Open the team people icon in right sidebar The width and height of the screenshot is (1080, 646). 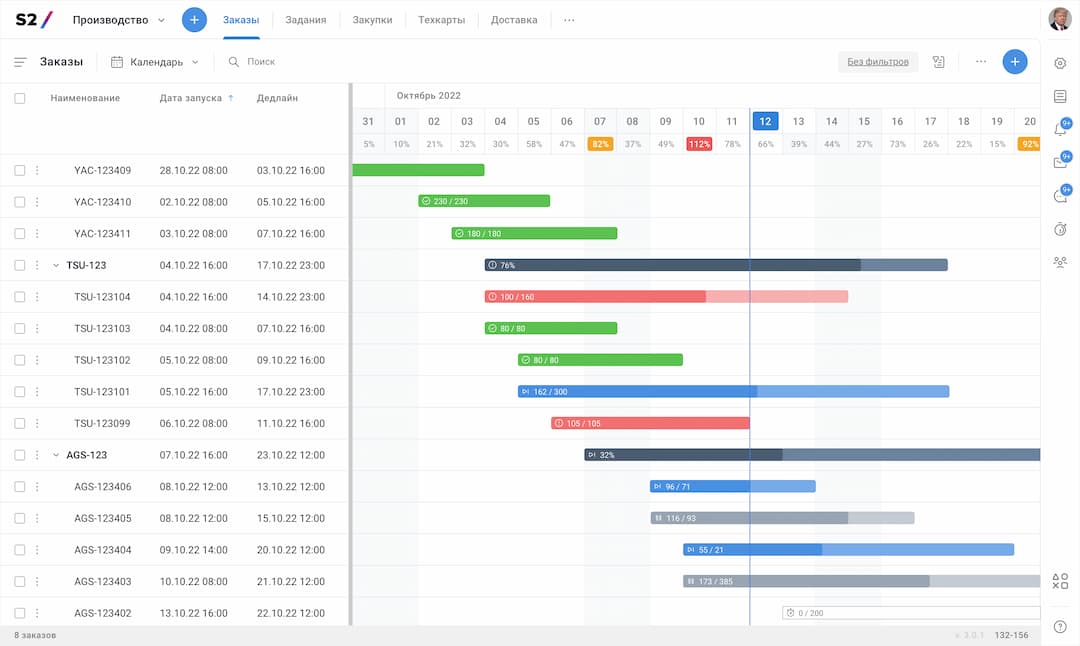(x=1060, y=262)
